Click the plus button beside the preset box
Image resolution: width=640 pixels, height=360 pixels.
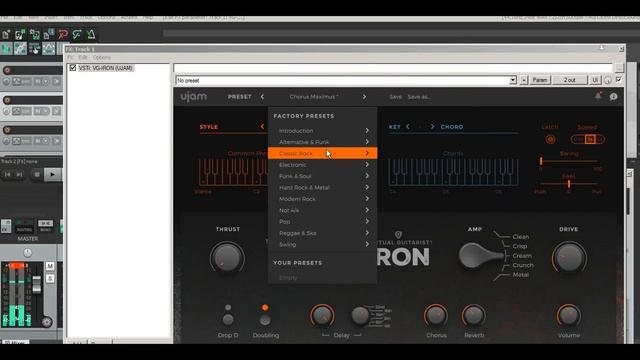click(x=524, y=80)
